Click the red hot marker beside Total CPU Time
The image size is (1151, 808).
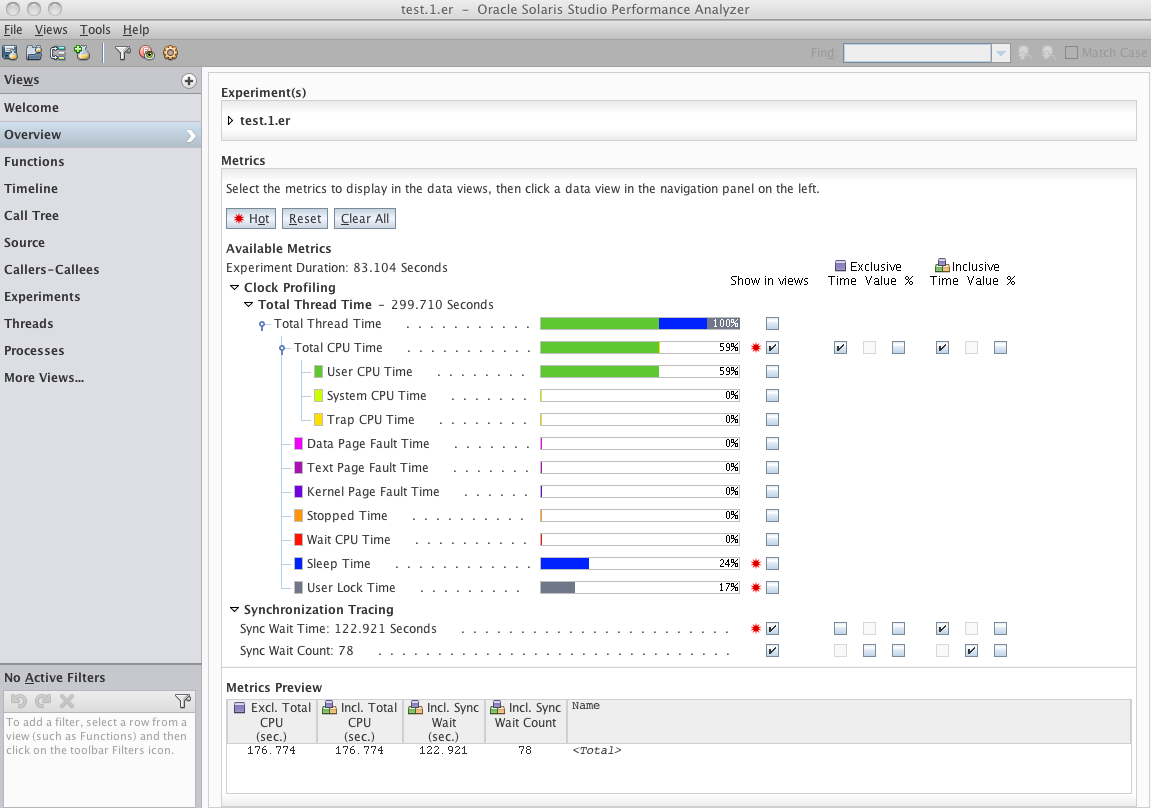(755, 348)
